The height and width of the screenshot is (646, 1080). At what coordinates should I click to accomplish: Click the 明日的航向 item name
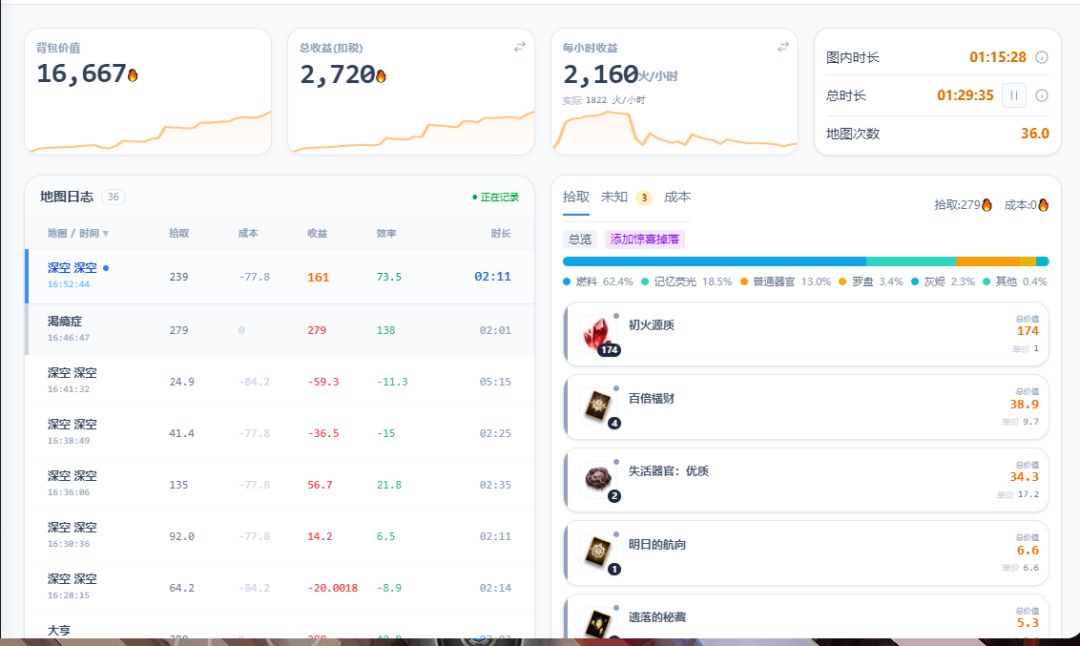click(x=656, y=545)
